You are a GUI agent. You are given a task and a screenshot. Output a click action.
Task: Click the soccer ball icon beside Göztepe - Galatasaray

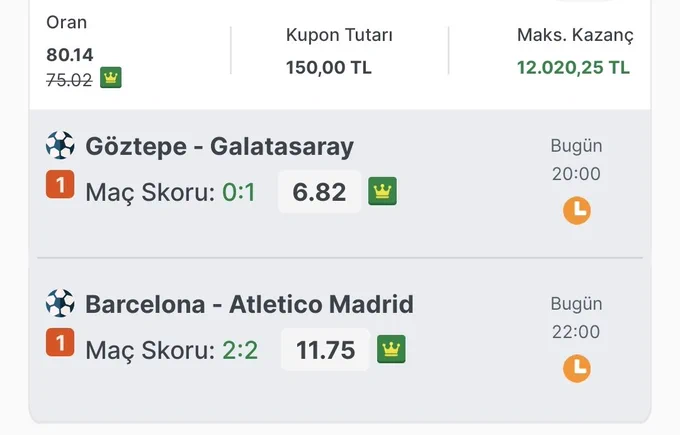pos(60,145)
